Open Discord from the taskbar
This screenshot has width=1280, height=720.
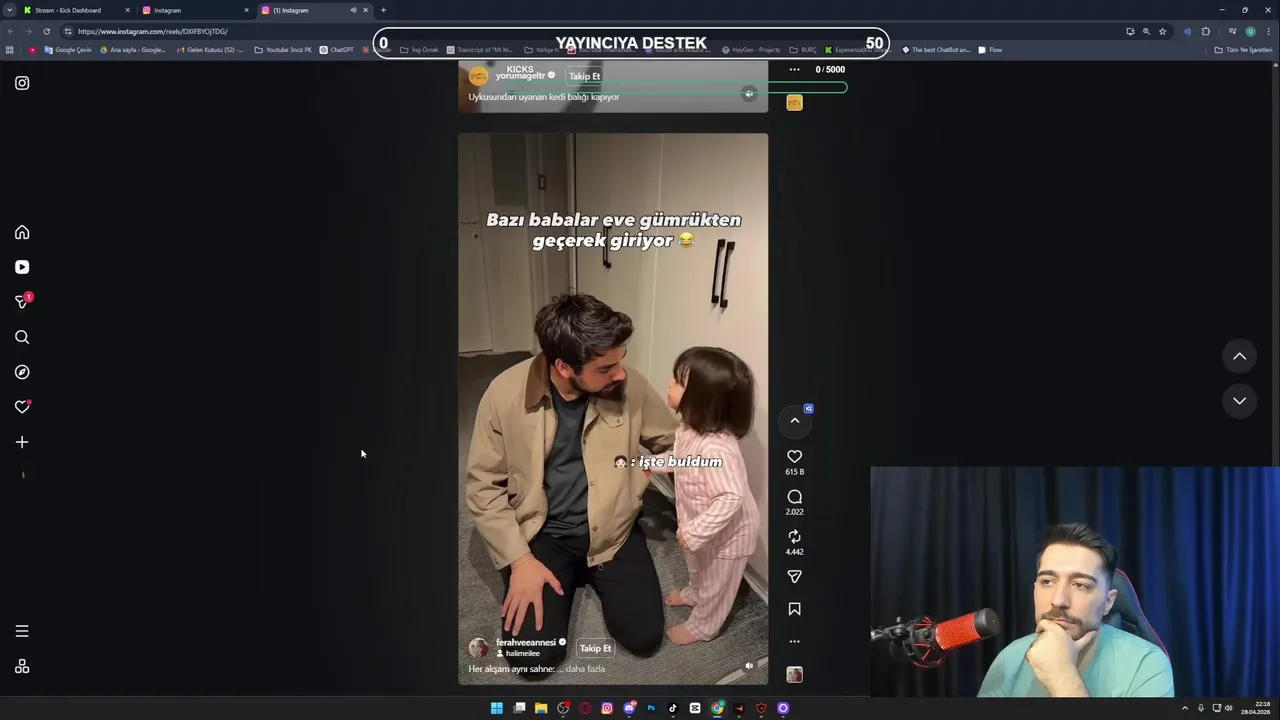pos(629,708)
